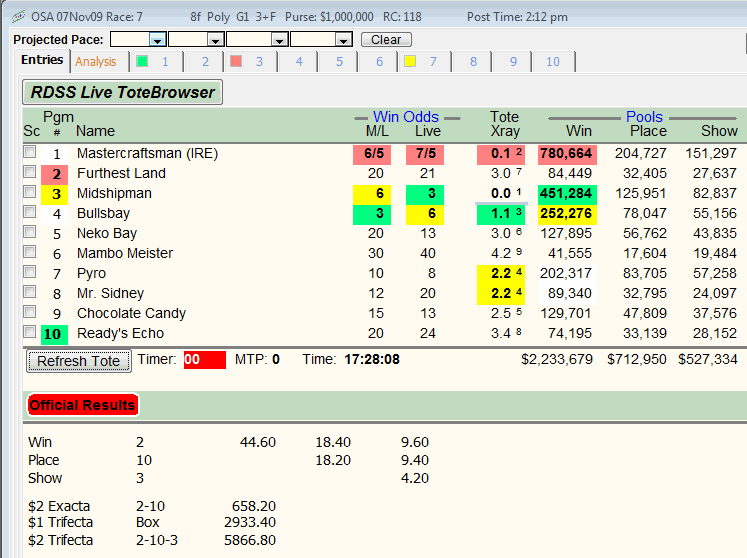Click the Tote Xray column header
This screenshot has height=558, width=747.
point(505,124)
